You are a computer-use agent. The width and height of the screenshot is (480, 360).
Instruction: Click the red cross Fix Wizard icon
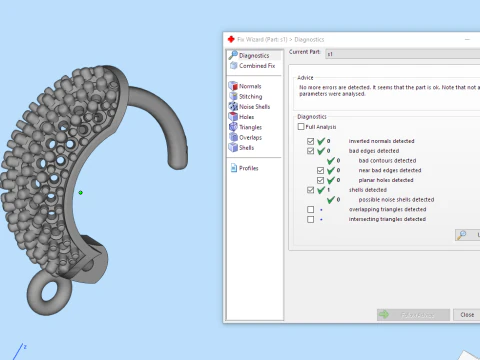coord(231,39)
